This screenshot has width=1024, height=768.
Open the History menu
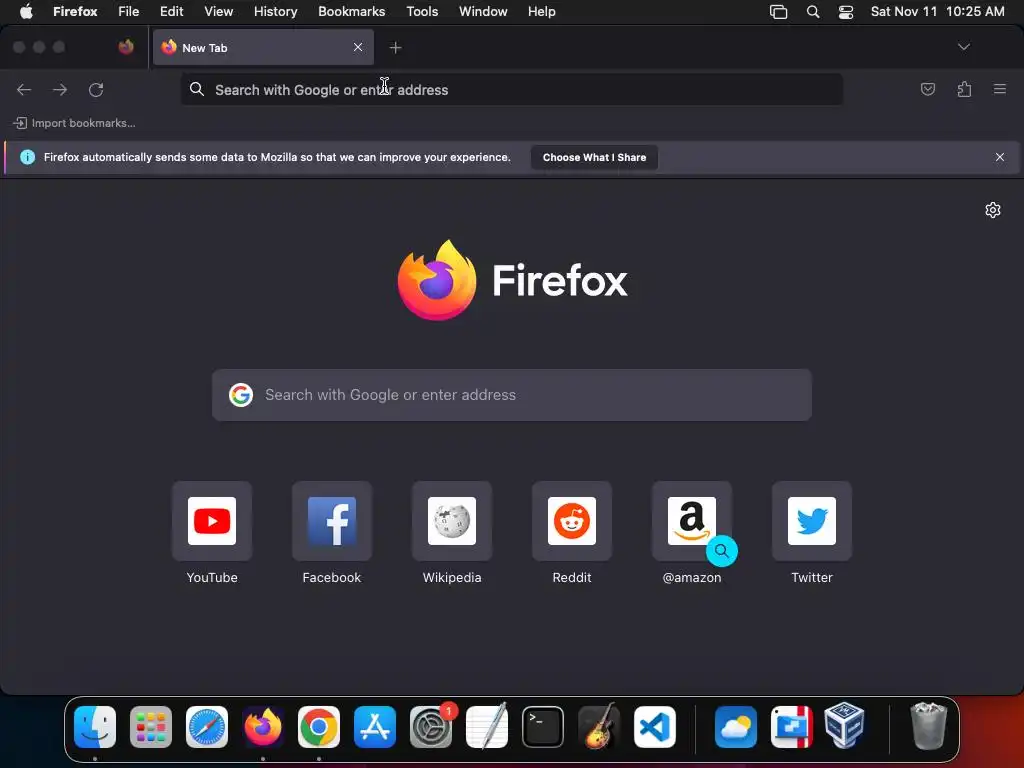pyautogui.click(x=276, y=11)
